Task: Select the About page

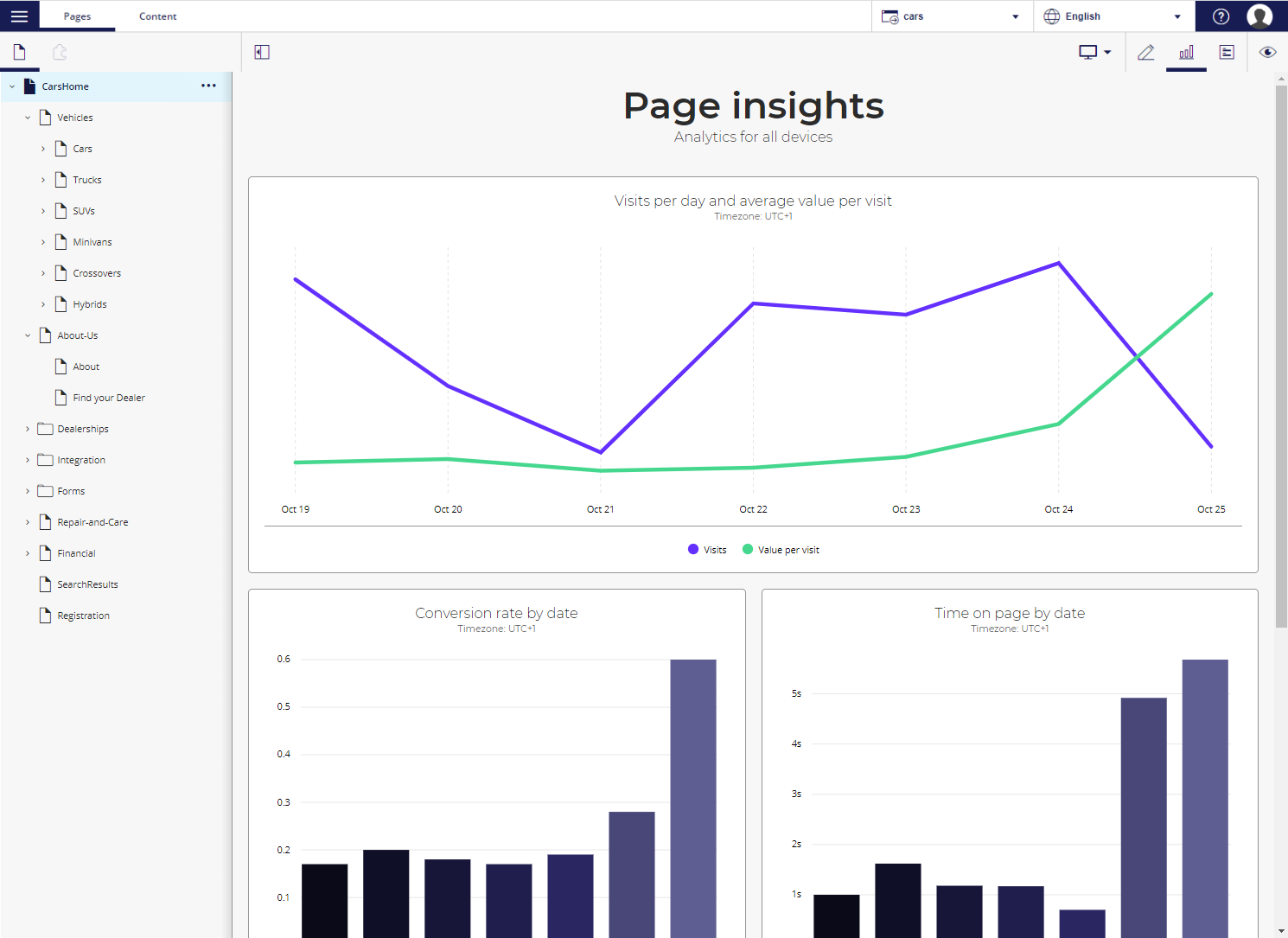Action: [86, 367]
